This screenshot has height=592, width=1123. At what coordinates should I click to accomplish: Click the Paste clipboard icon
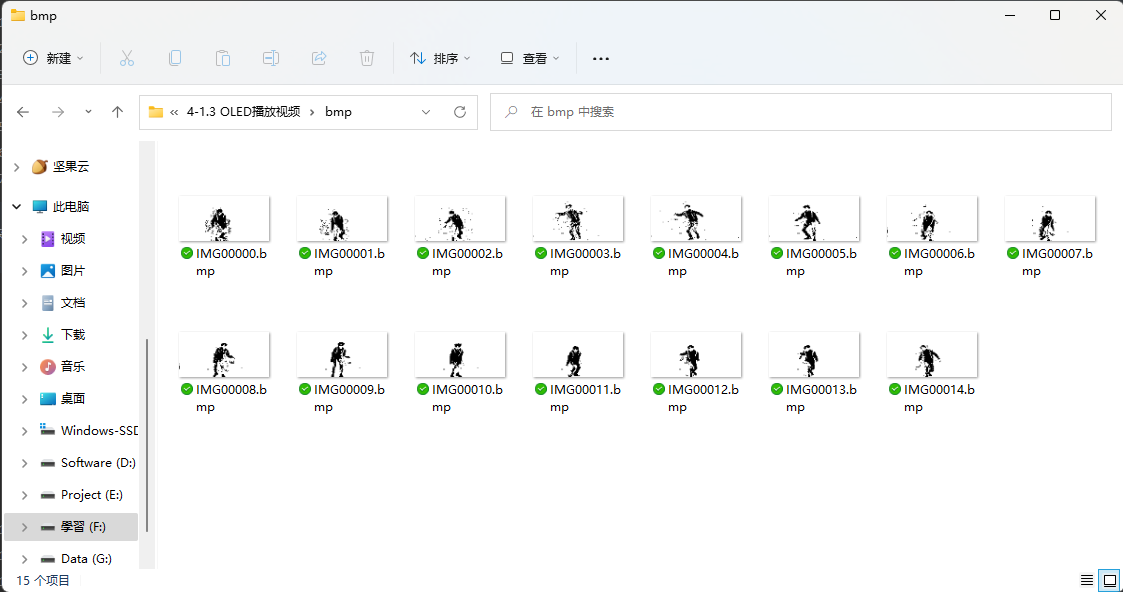[x=223, y=58]
